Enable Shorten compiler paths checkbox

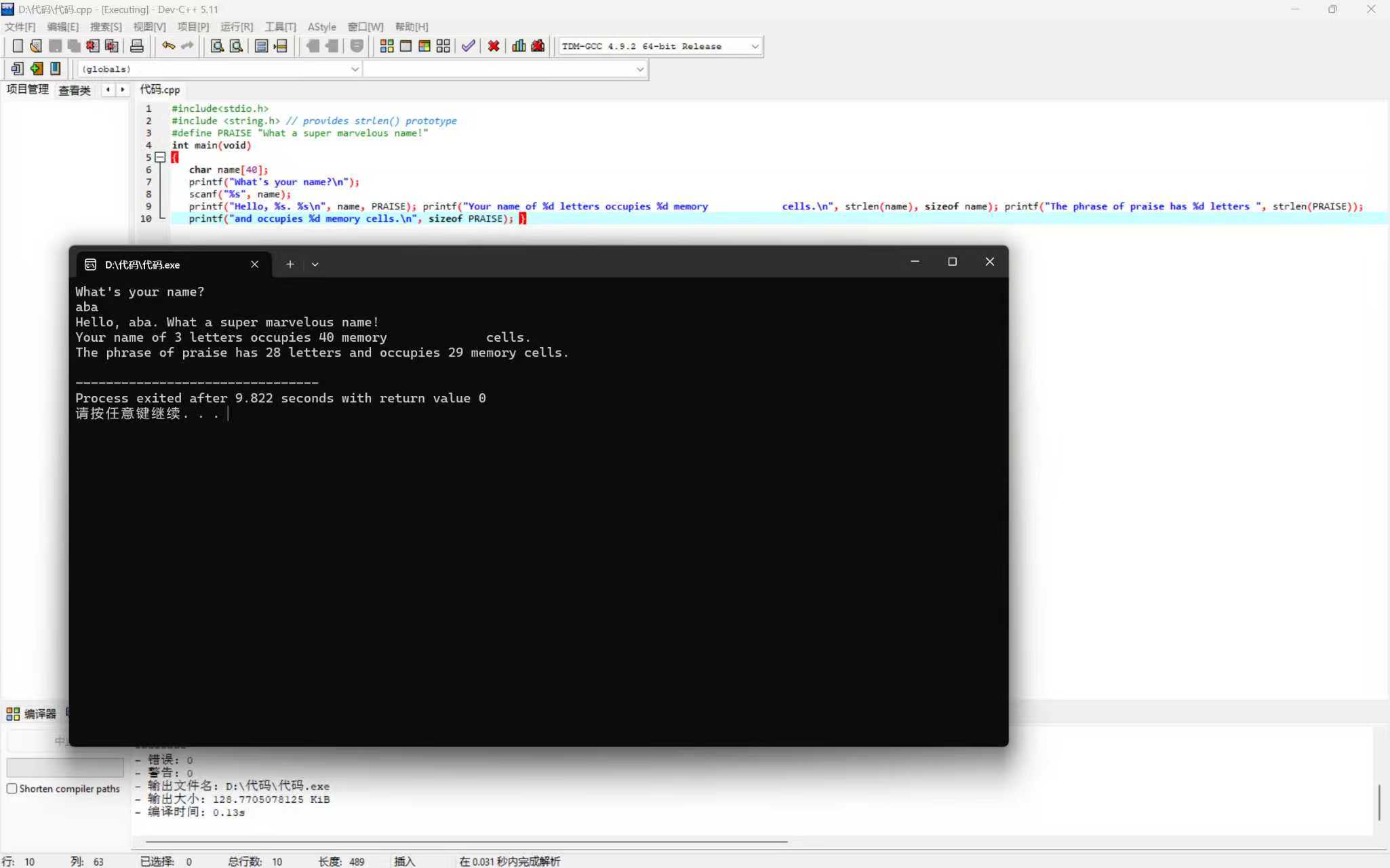12,789
